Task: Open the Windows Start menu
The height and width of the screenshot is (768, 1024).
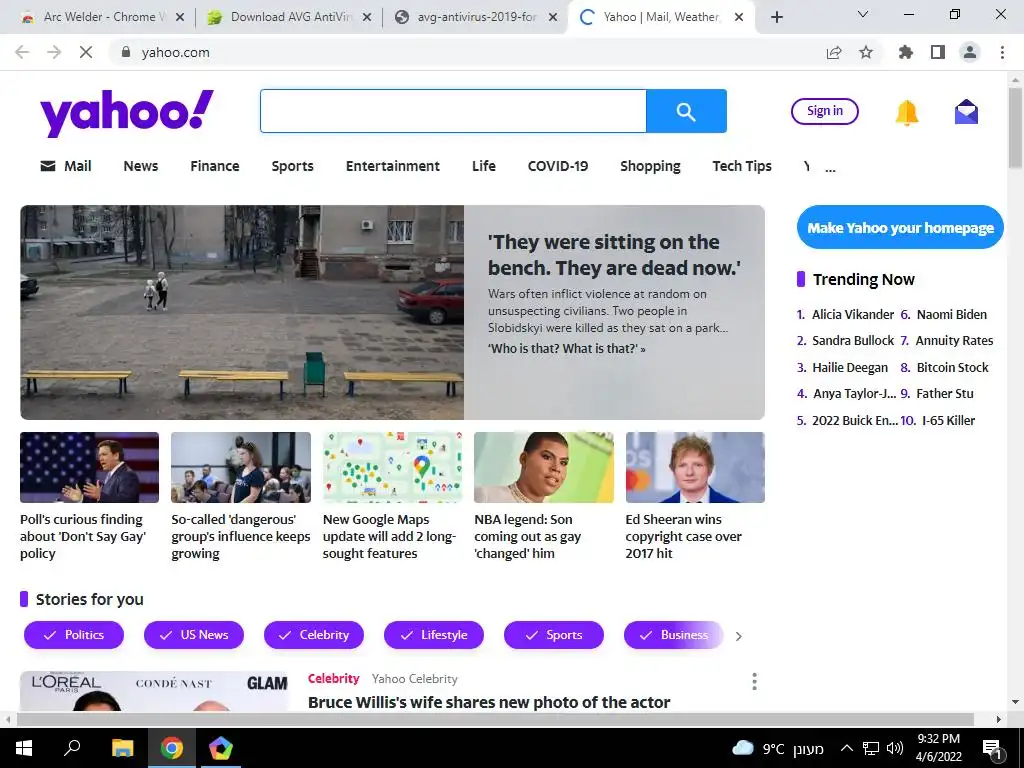Action: point(24,748)
